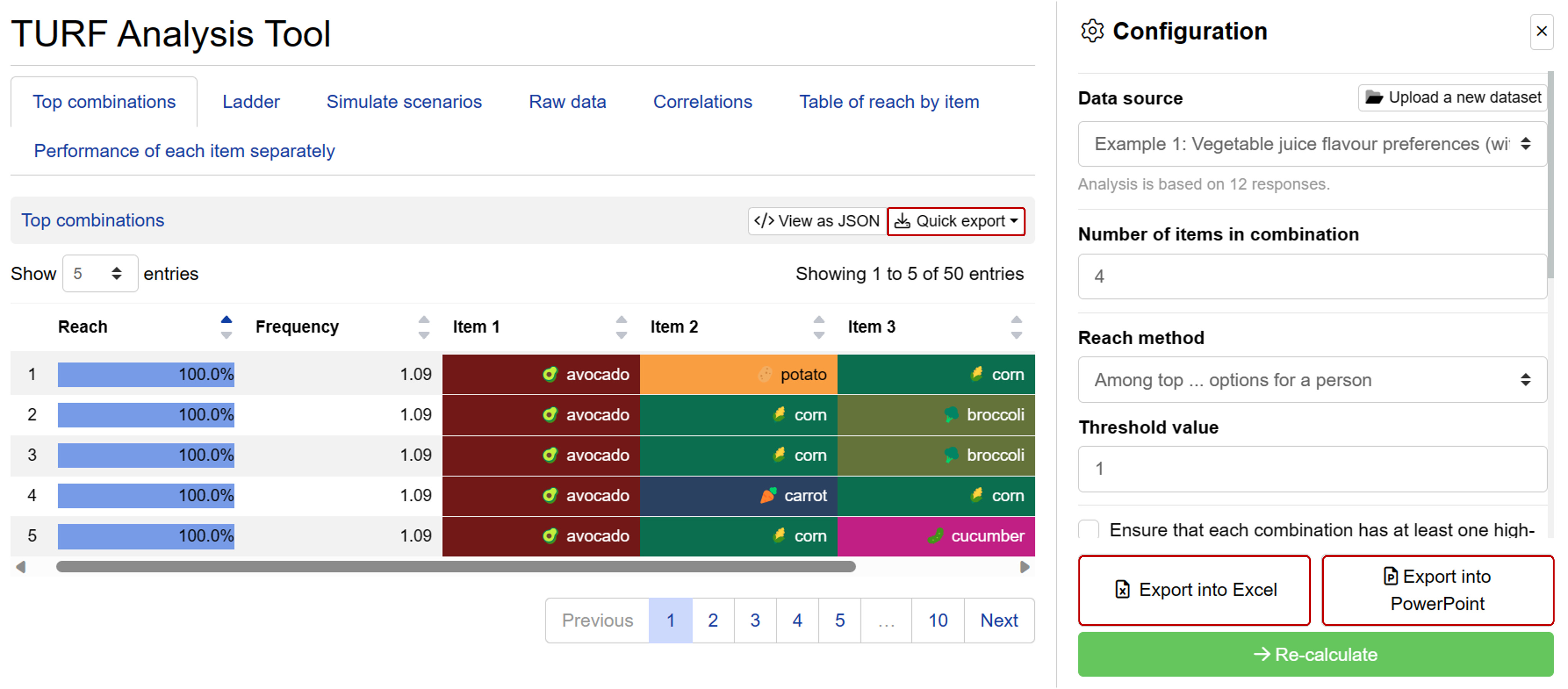Image resolution: width=1568 pixels, height=689 pixels.
Task: Click the avocado icon in row 1
Action: [x=550, y=374]
